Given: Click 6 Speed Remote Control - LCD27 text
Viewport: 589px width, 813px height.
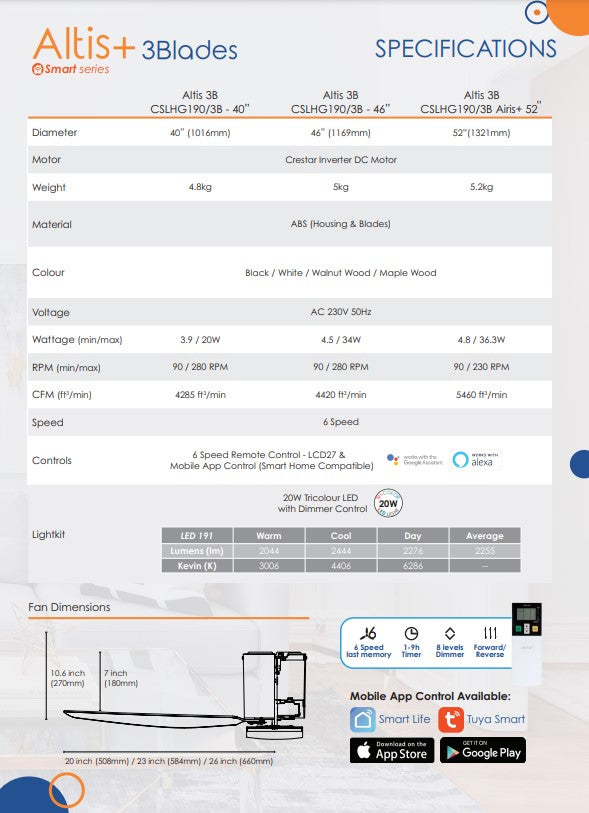Looking at the screenshot, I should [269, 455].
